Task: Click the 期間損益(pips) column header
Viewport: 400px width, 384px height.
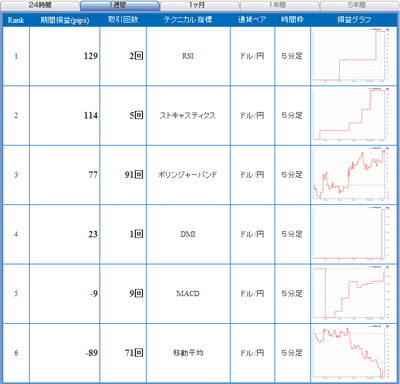Action: point(65,20)
